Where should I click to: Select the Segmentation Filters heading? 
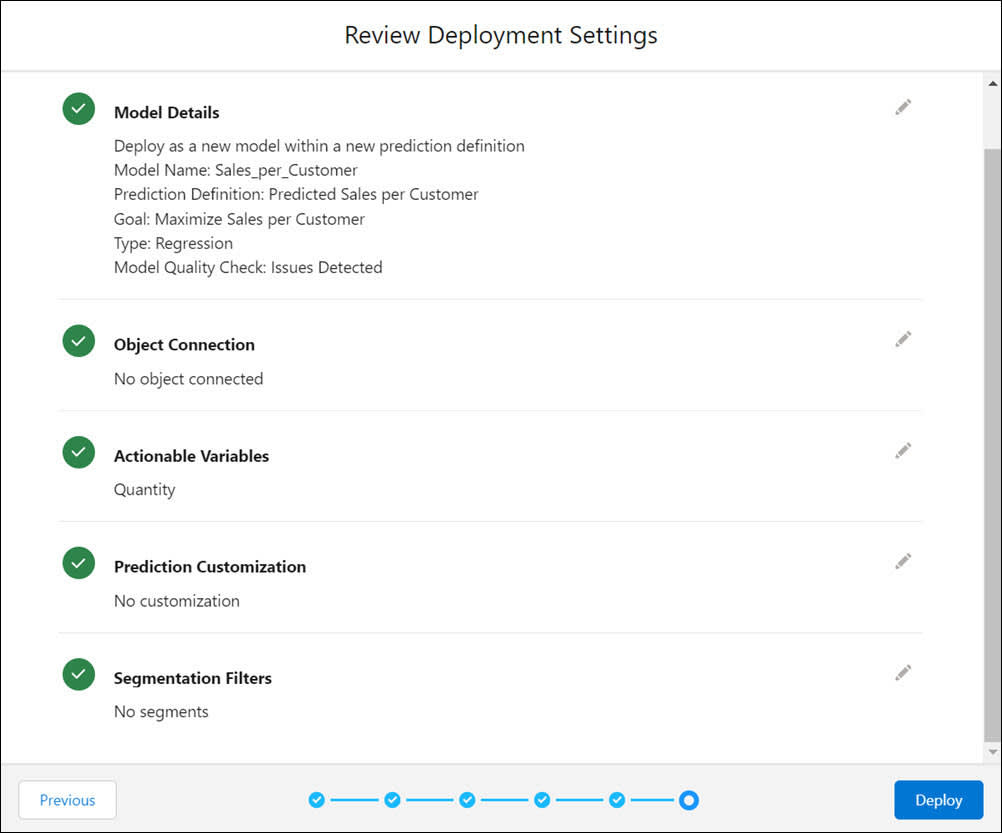[x=192, y=678]
